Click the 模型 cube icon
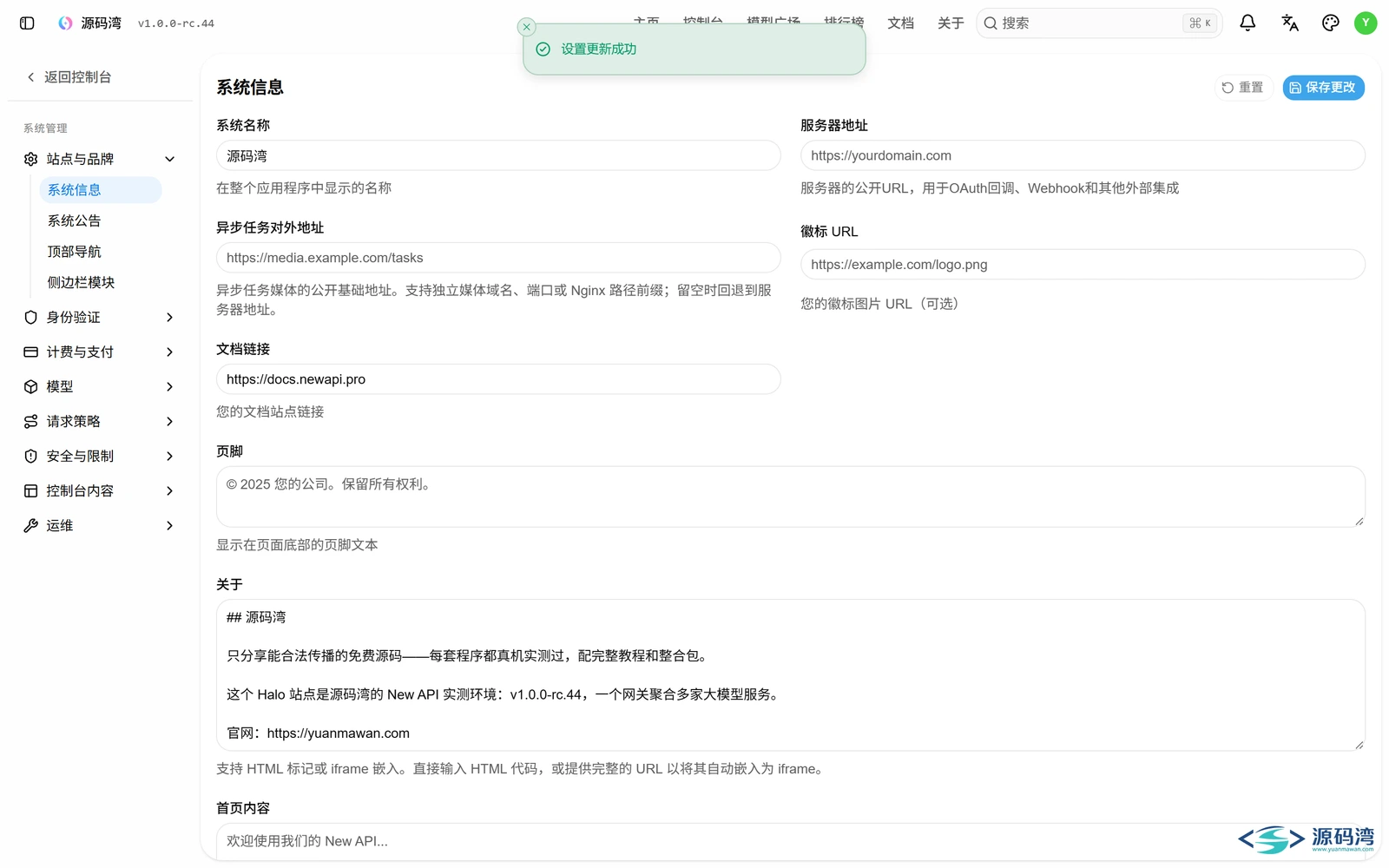1389x868 pixels. tap(31, 386)
